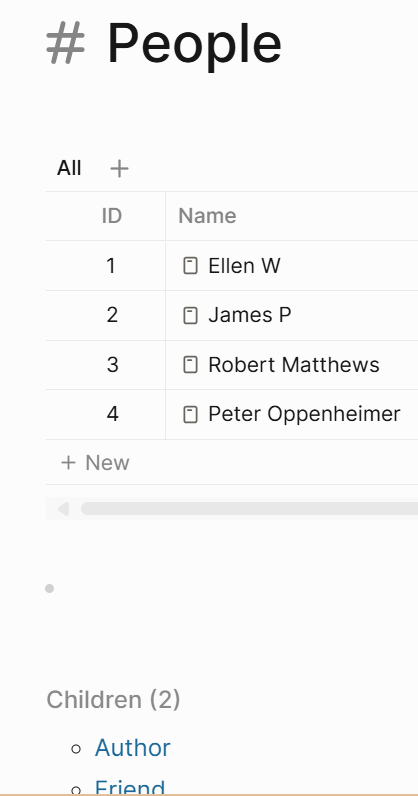Screen dimensions: 418x796
Task: Open the Ellen W record
Action: click(244, 266)
